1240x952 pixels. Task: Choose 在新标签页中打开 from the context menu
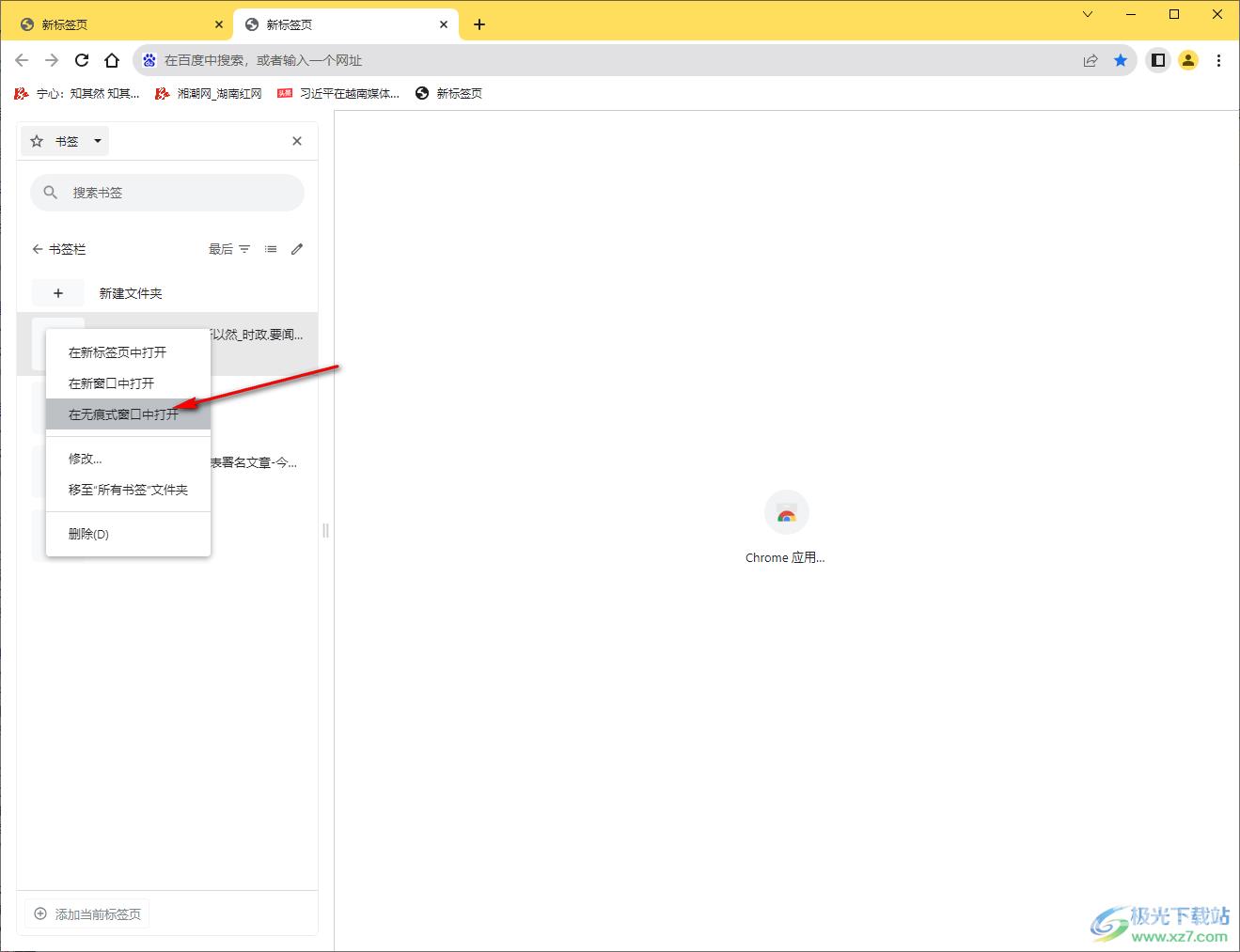click(x=128, y=352)
